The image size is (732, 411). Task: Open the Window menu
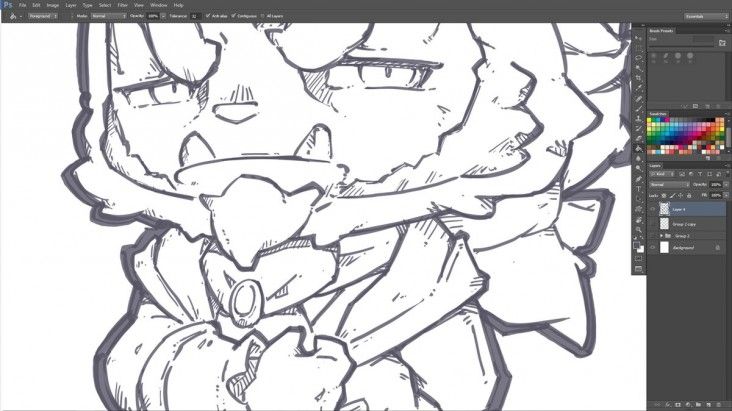[x=159, y=5]
